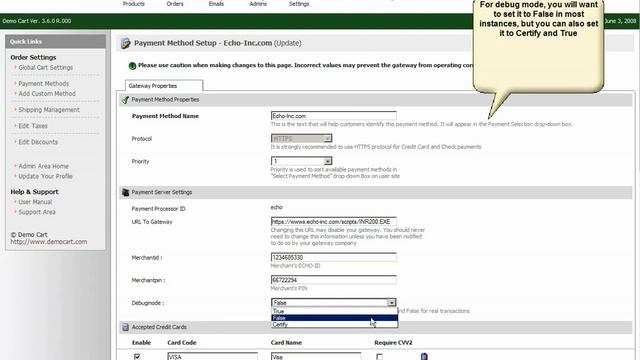Click the Merchantpin input field
The image size is (640, 360).
click(333, 280)
